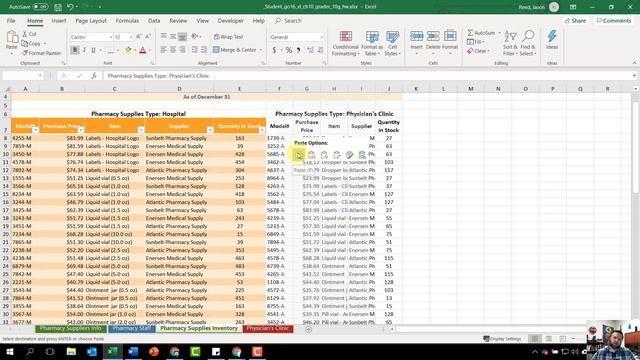
Task: Open Model# column filter dropdown
Action: tap(36, 130)
